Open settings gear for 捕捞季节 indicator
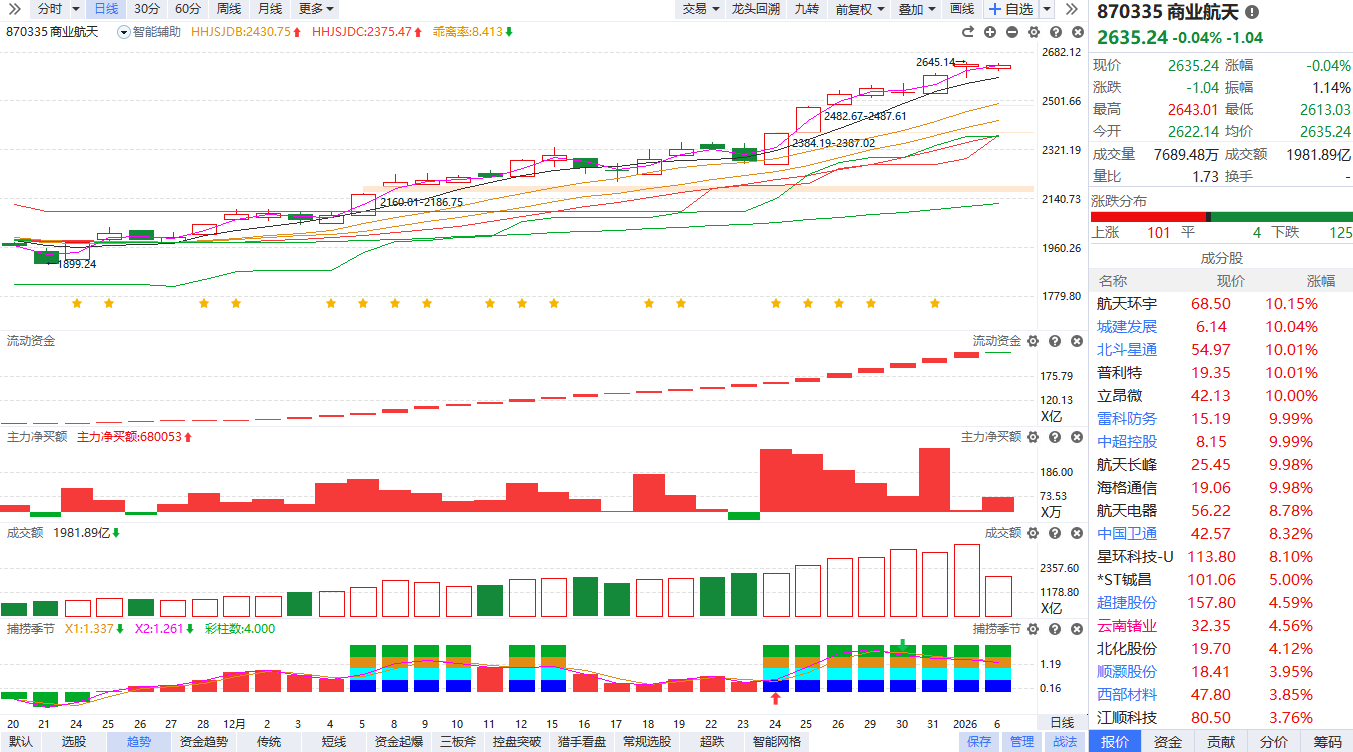The height and width of the screenshot is (752, 1353). (x=1033, y=629)
